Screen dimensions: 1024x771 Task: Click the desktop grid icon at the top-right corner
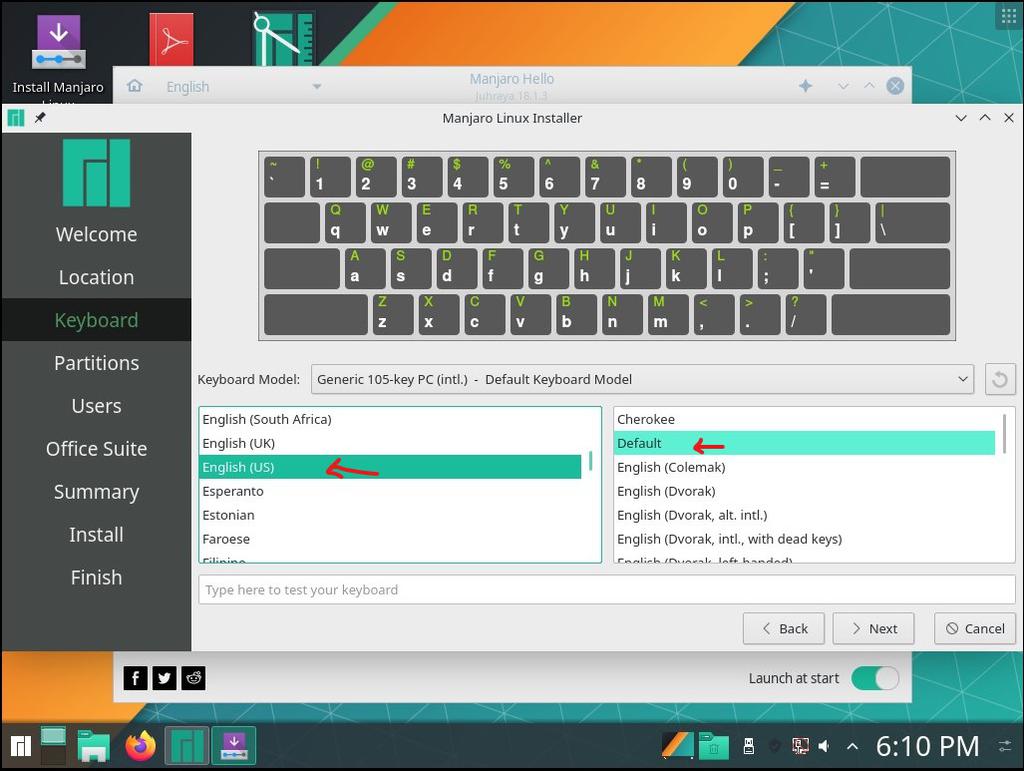click(x=1009, y=16)
